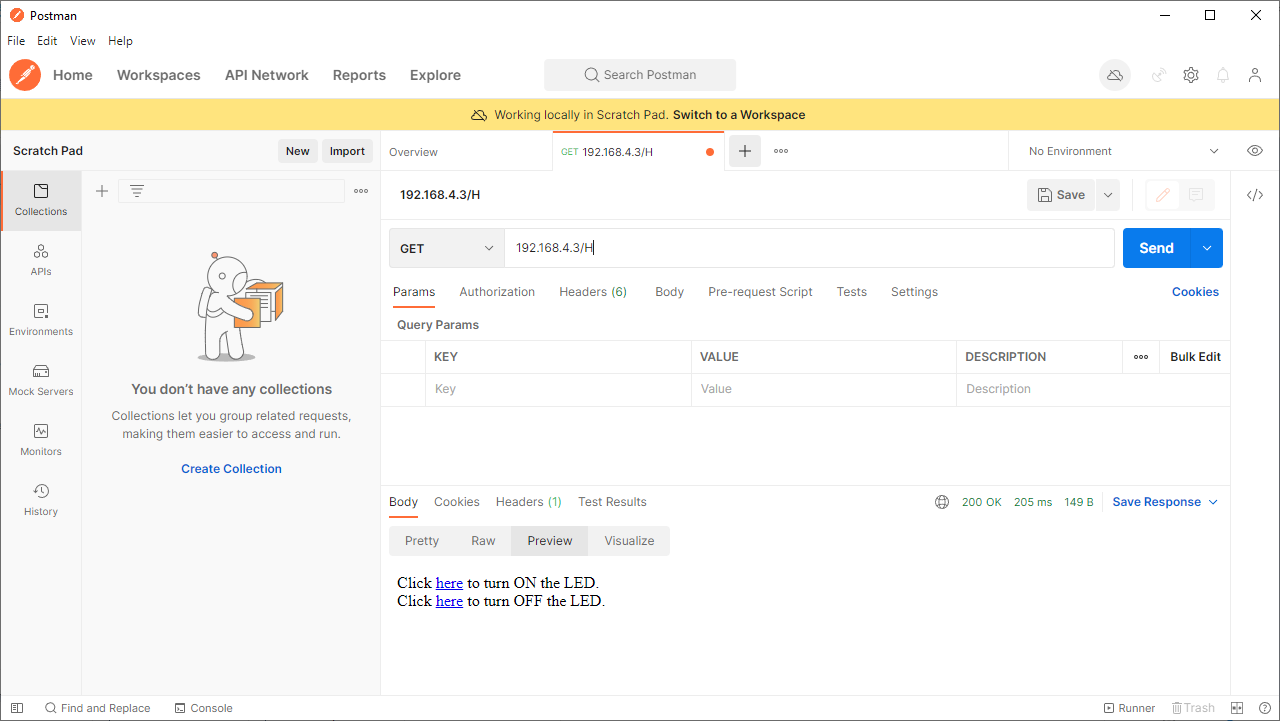Click the here link to turn ON LED

[x=449, y=583]
